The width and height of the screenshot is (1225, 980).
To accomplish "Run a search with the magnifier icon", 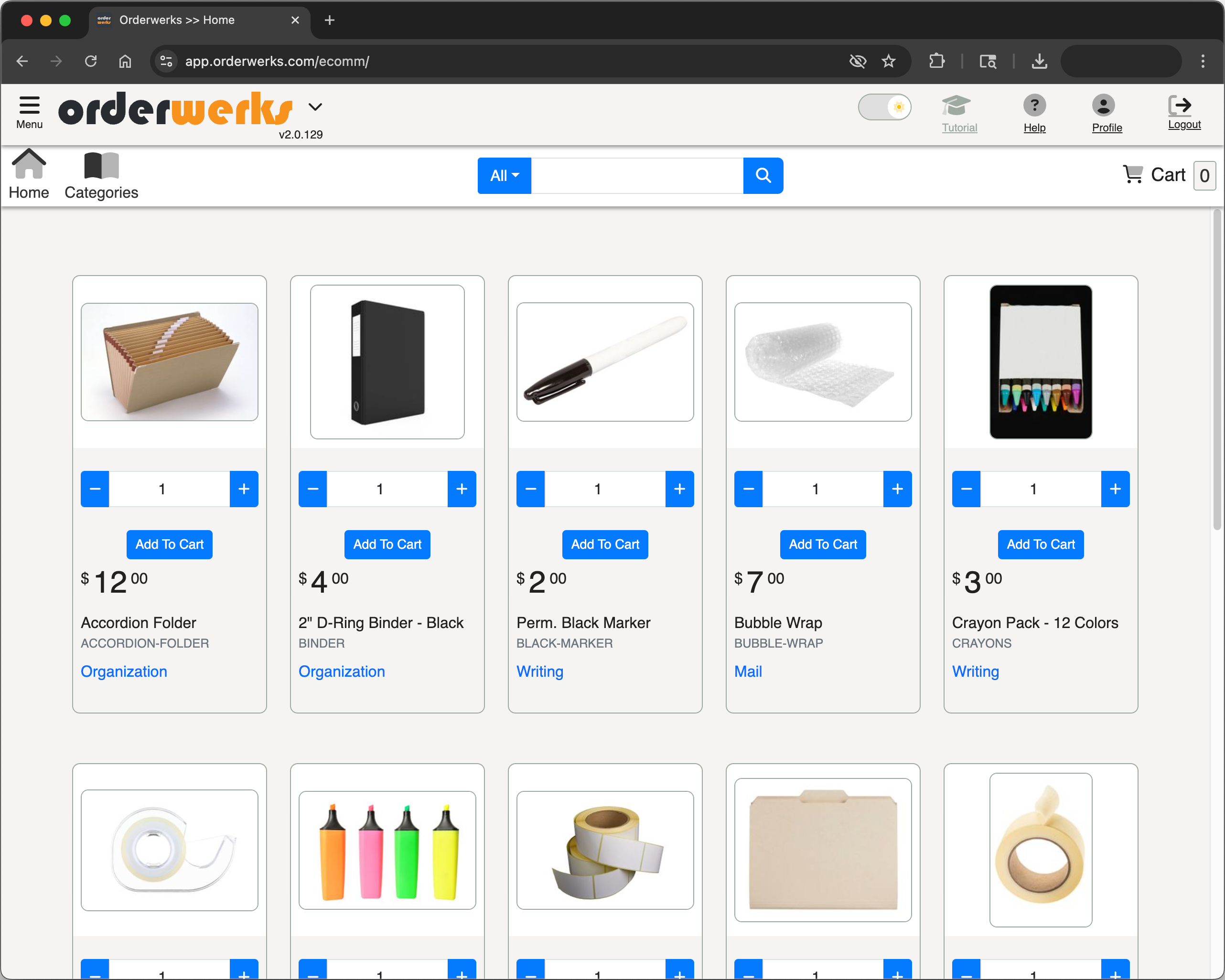I will [763, 176].
